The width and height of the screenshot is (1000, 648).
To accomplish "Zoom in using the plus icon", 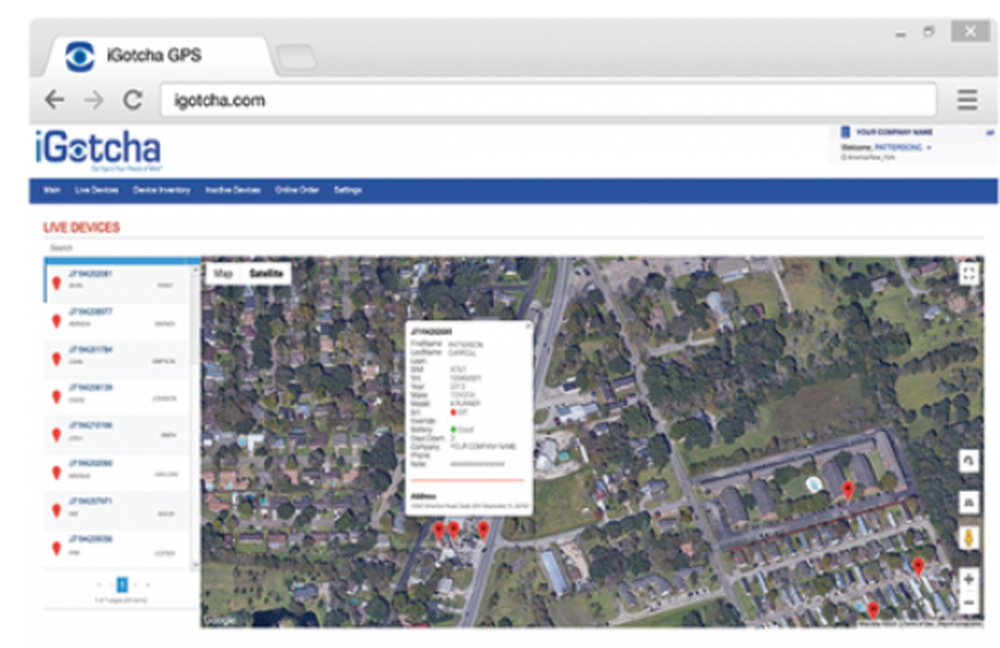I will coord(968,578).
